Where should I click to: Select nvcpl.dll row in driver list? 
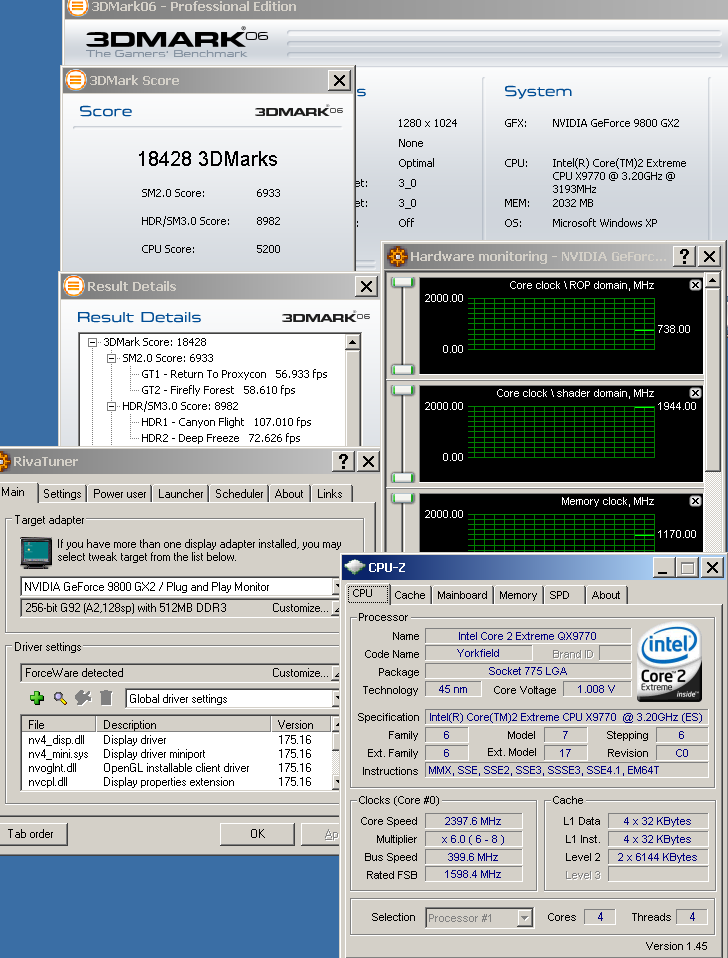click(177, 782)
